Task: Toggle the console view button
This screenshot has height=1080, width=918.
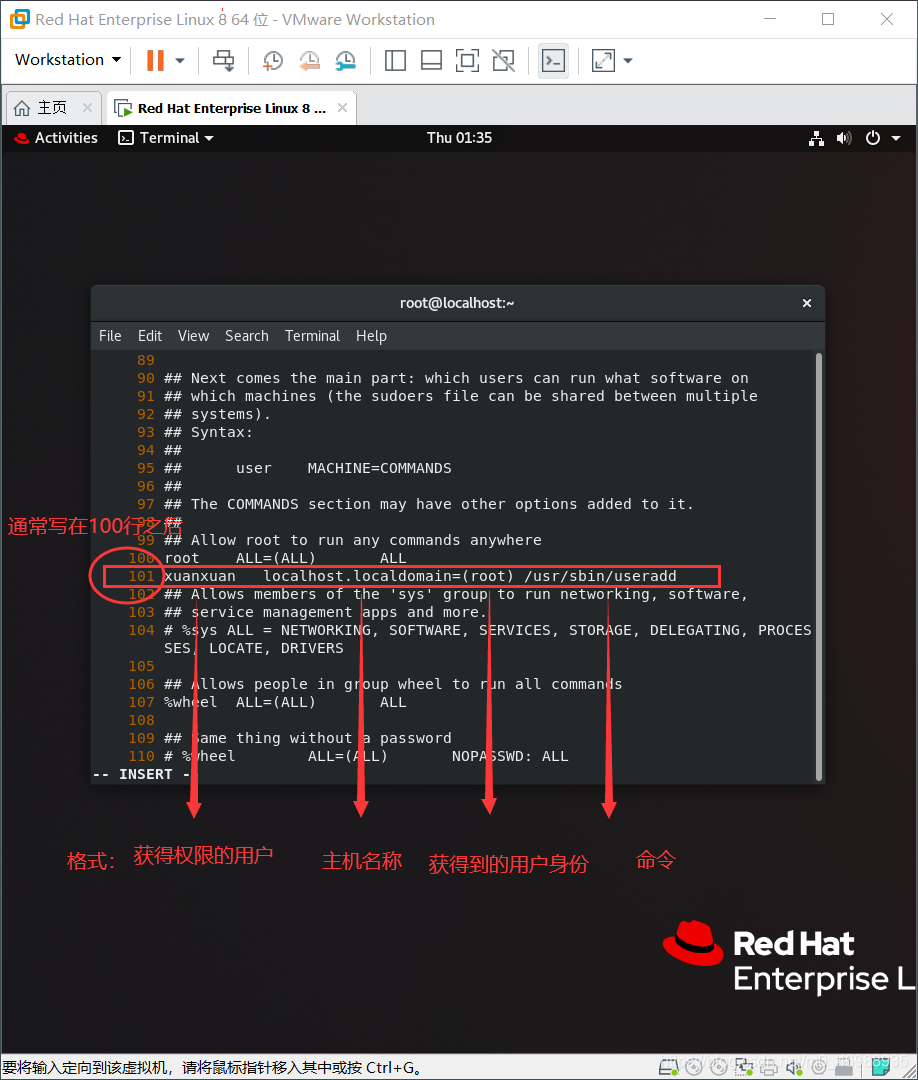Action: point(554,61)
